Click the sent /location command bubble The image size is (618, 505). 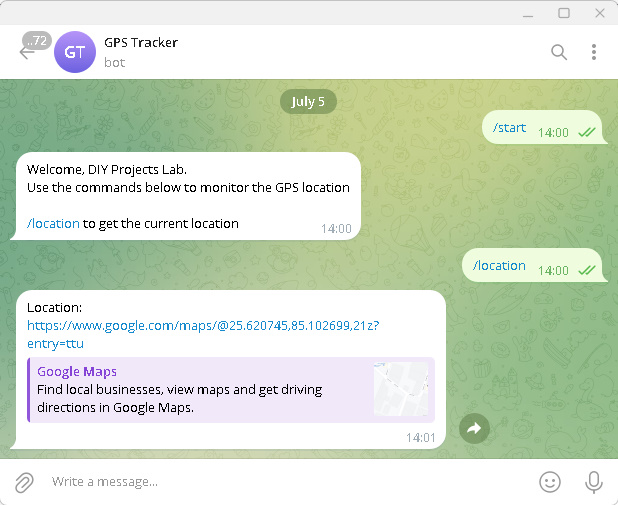pyautogui.click(x=534, y=265)
